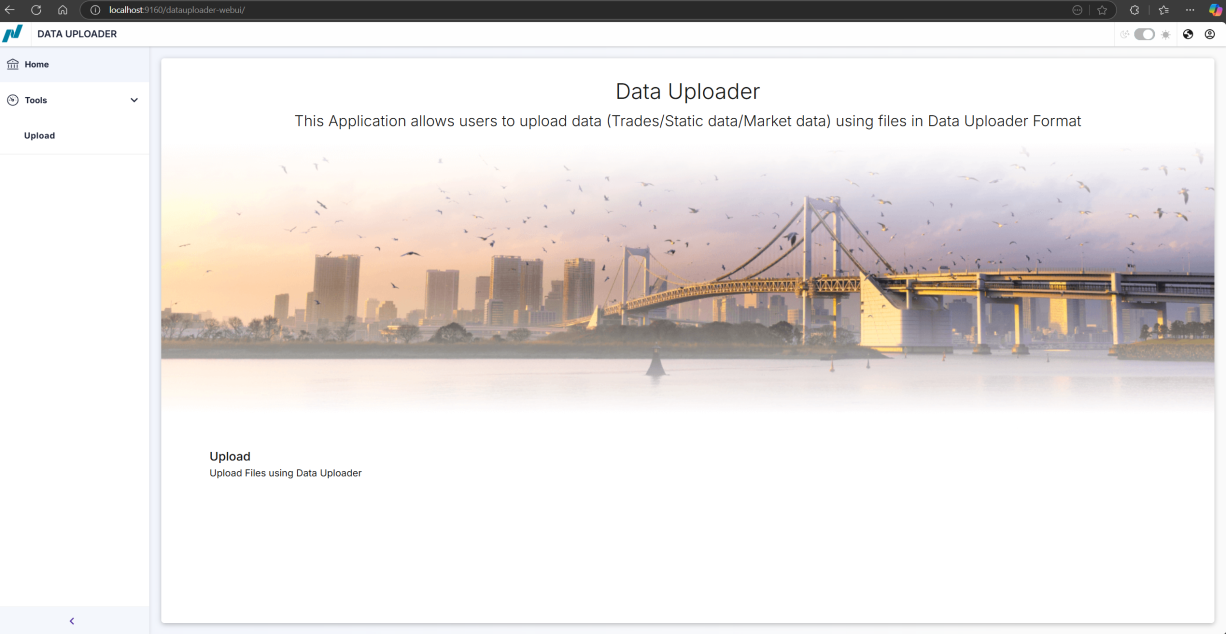Image resolution: width=1226 pixels, height=634 pixels.
Task: Click the bridge skyline banner image
Action: point(688,280)
